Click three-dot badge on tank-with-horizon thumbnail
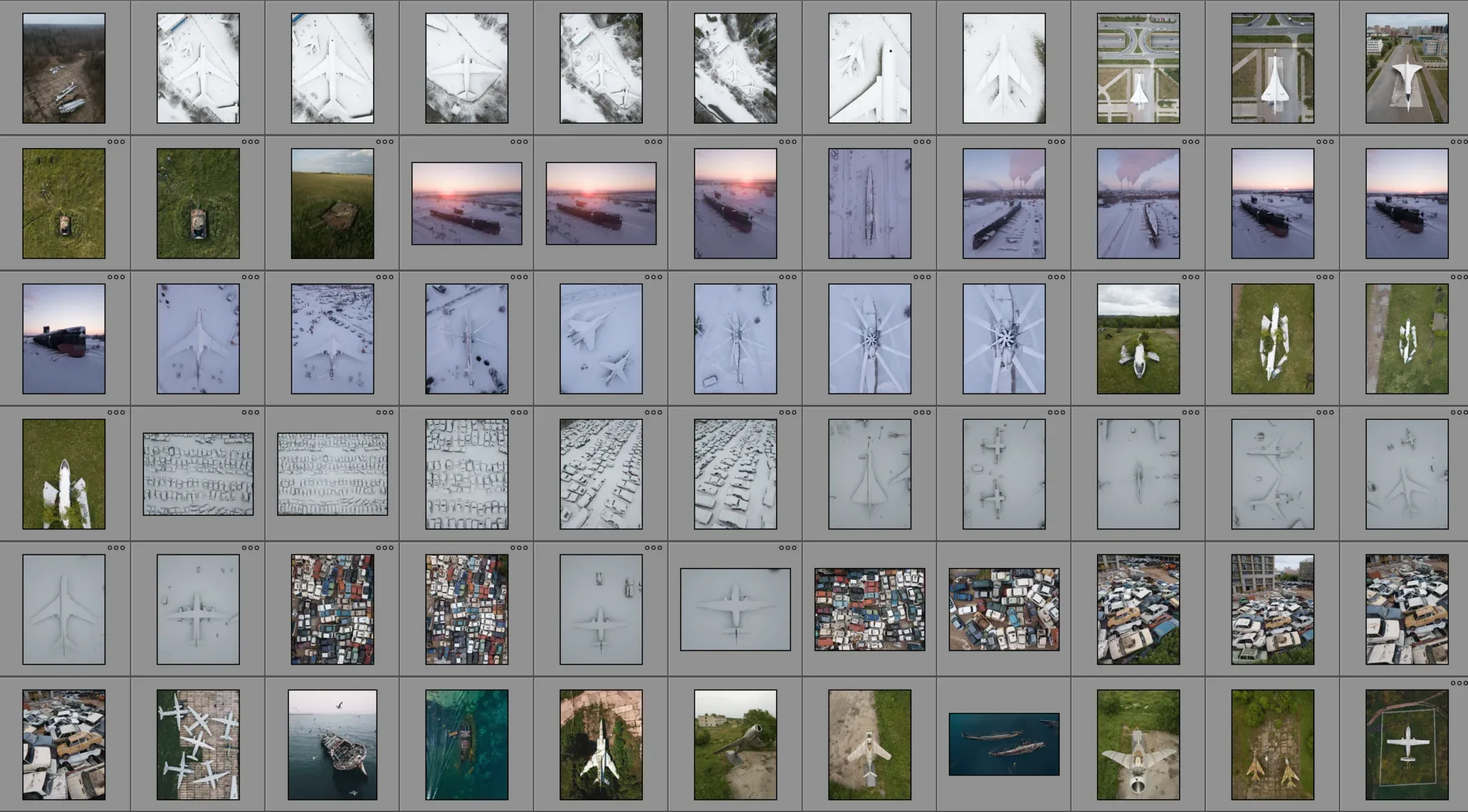 385,142
